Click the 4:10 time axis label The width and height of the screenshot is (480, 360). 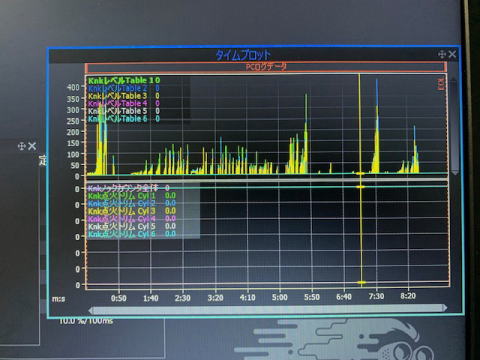247,297
